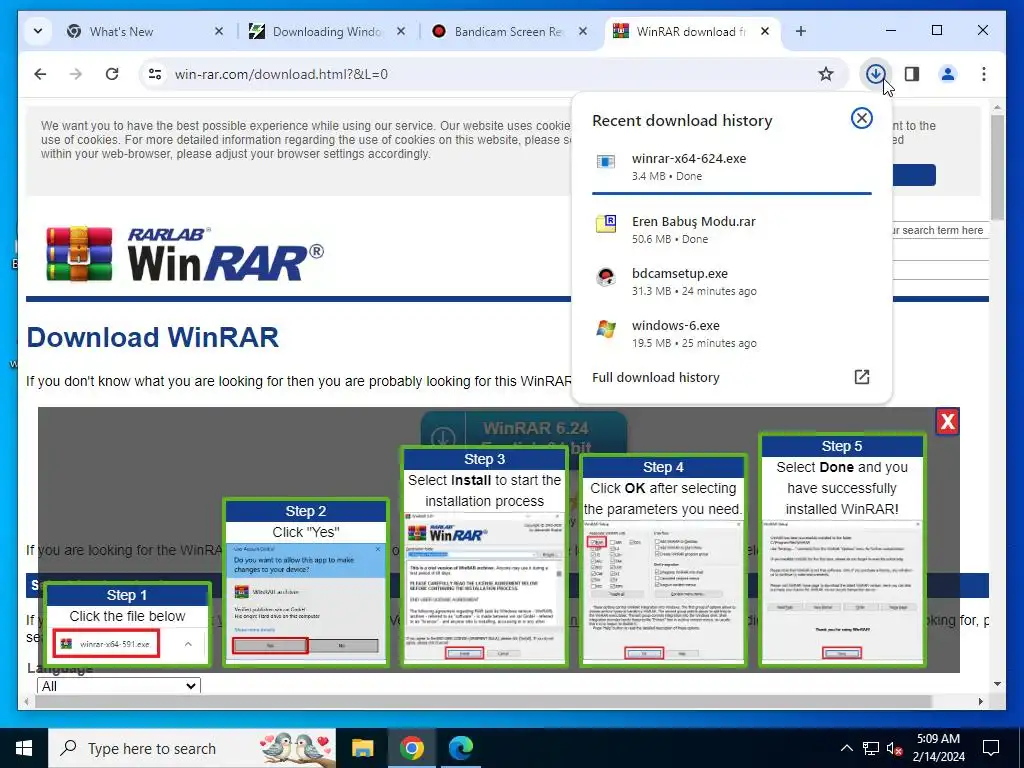Click the RARLAB WinRAR logo
Image resolution: width=1024 pixels, height=768 pixels.
185,254
